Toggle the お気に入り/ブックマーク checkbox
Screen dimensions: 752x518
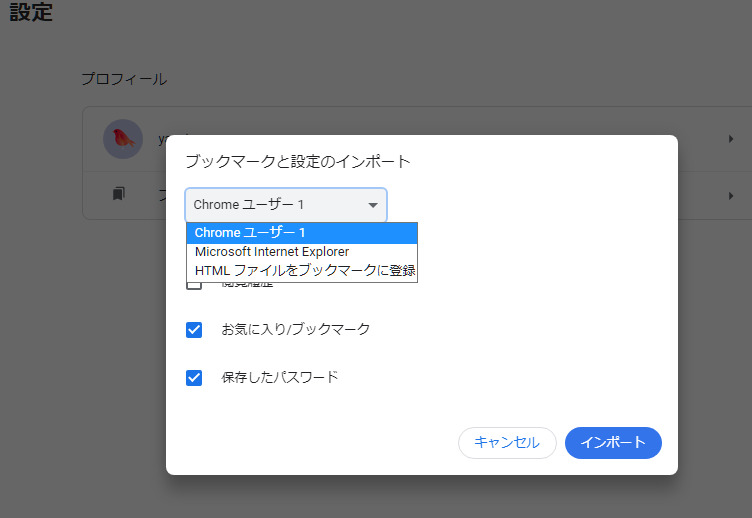(194, 330)
